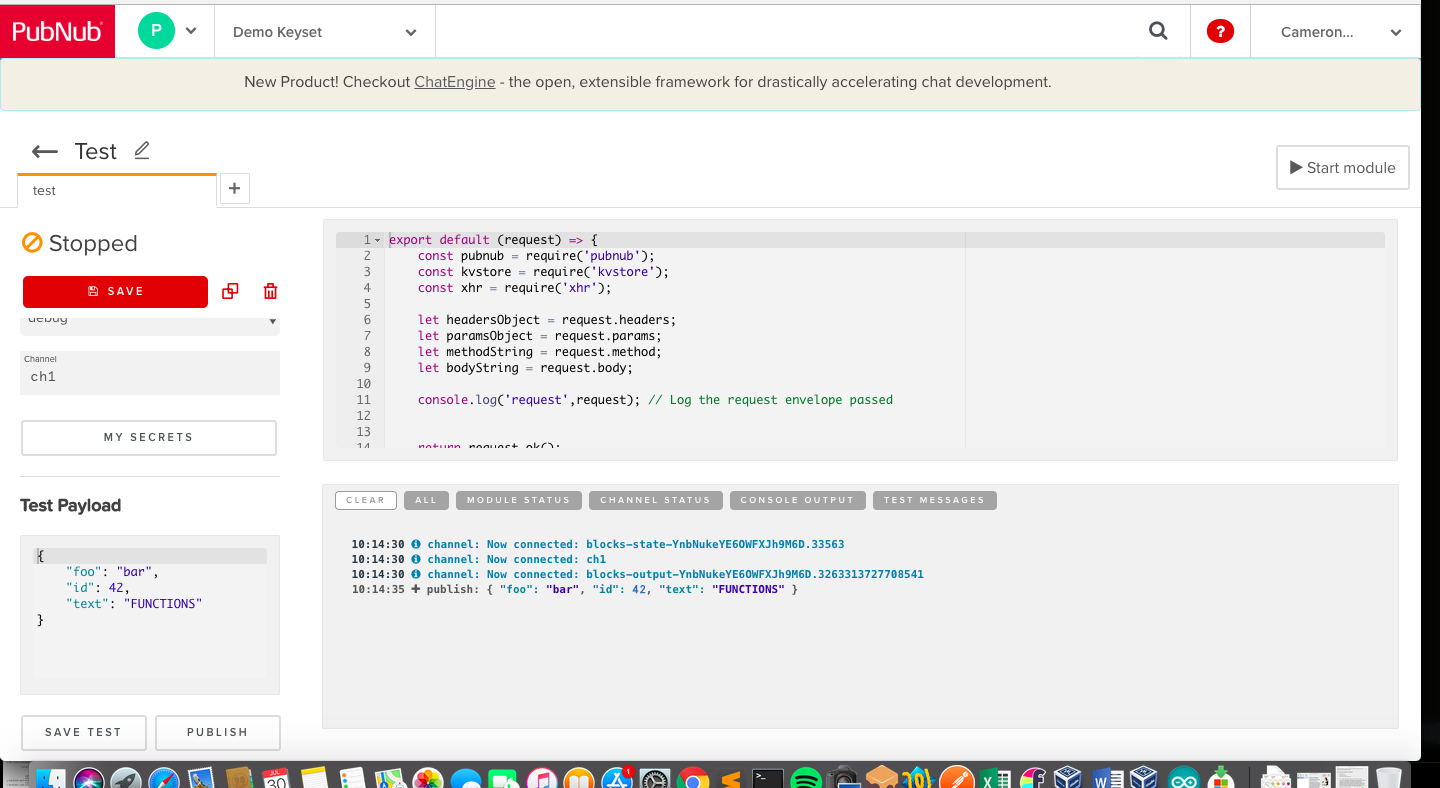Click the Channel input field containing ch1
This screenshot has height=788, width=1440.
150,377
